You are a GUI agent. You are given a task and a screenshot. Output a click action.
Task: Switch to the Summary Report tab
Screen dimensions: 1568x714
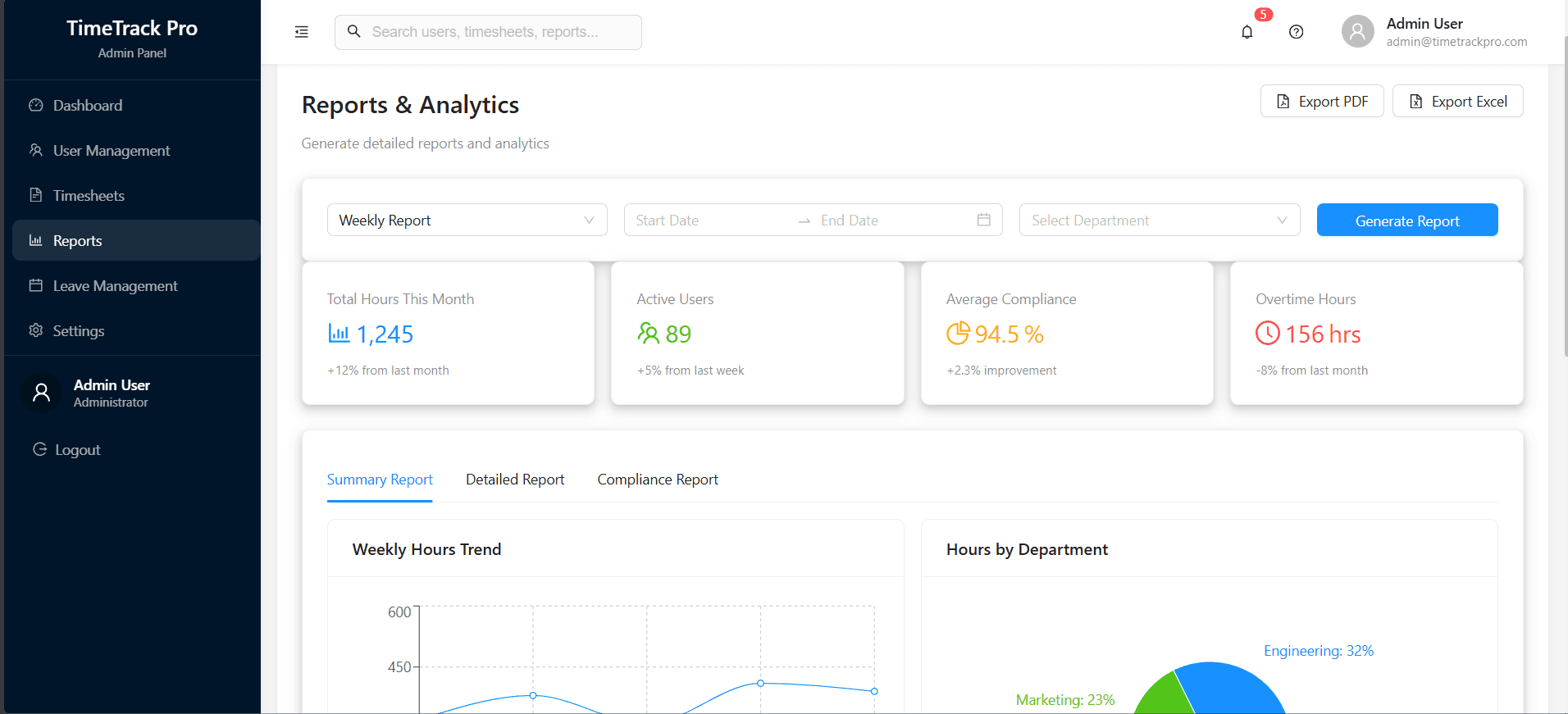(x=380, y=480)
